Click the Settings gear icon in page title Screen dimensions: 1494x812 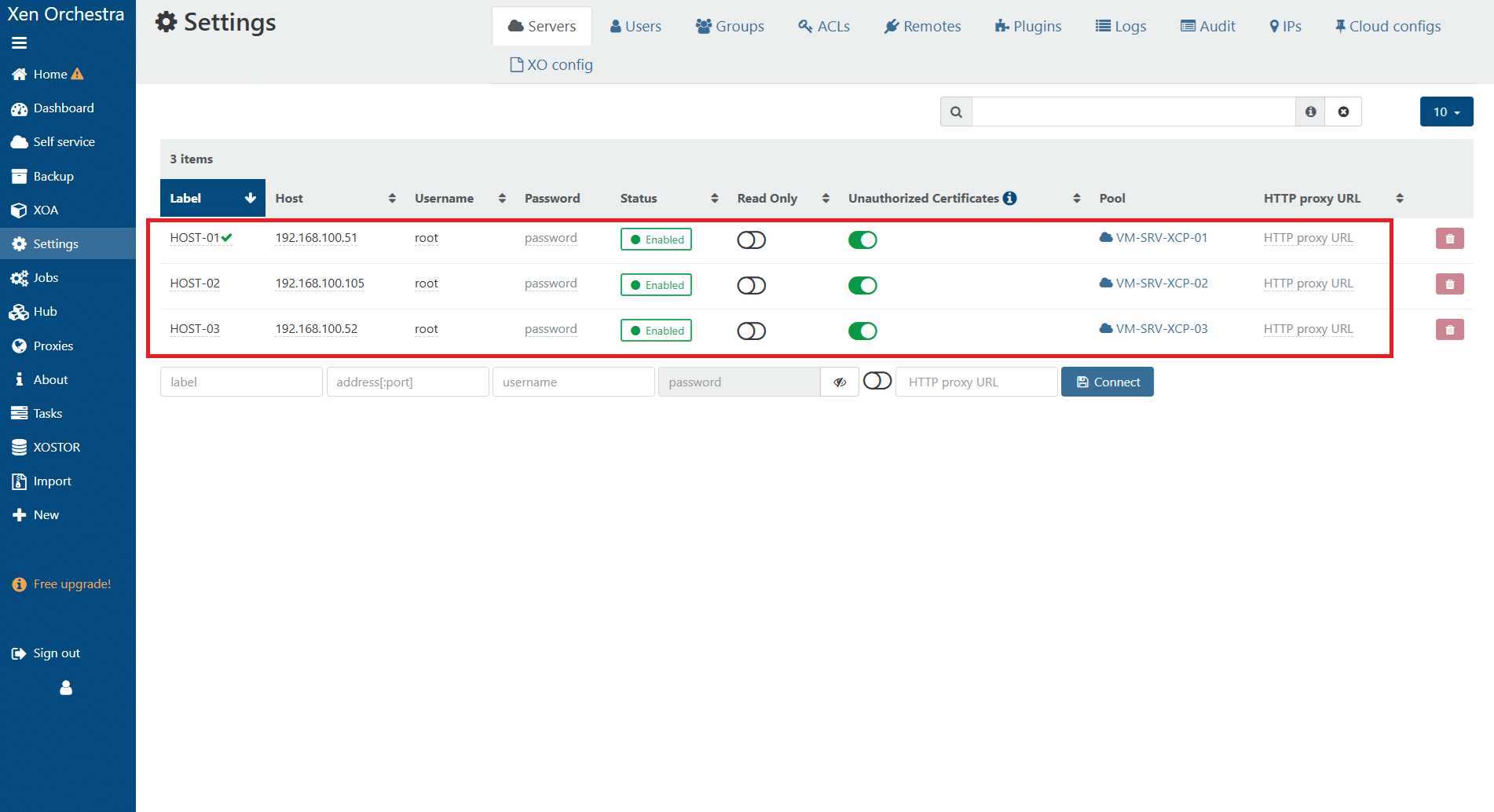click(x=166, y=22)
